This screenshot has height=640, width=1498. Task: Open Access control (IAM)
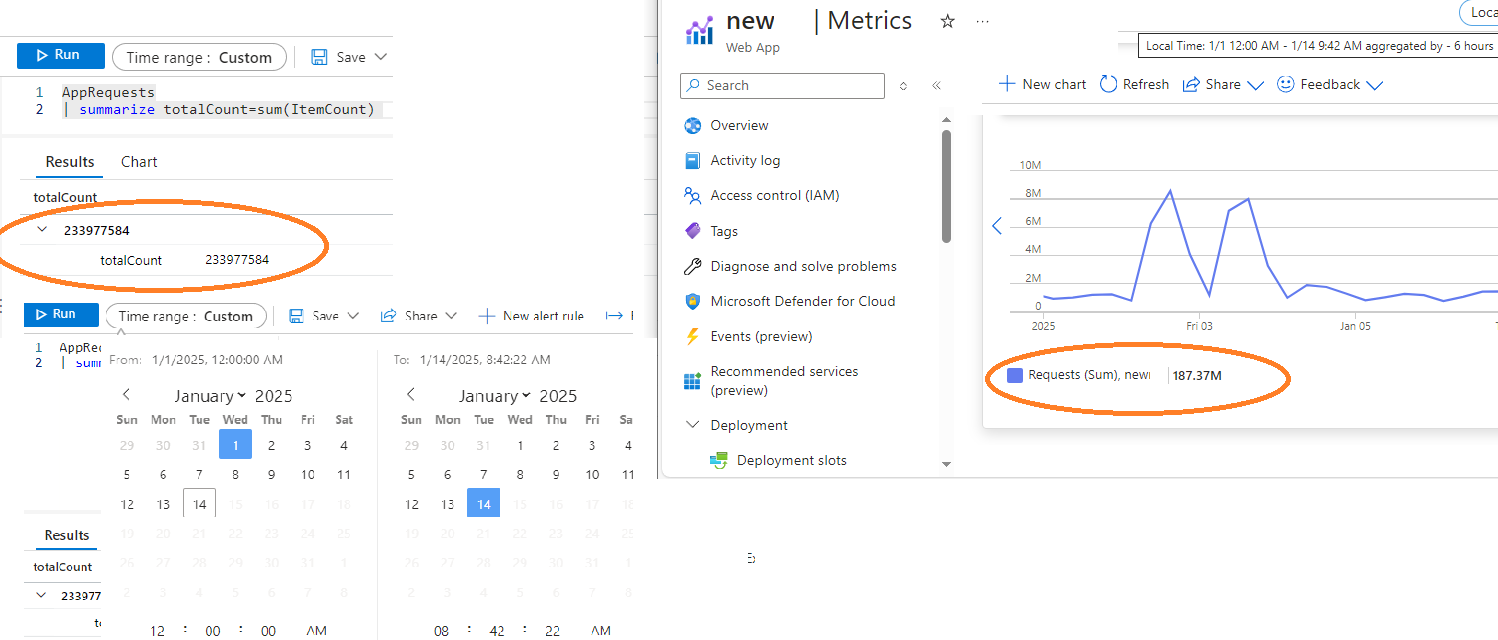click(x=774, y=195)
